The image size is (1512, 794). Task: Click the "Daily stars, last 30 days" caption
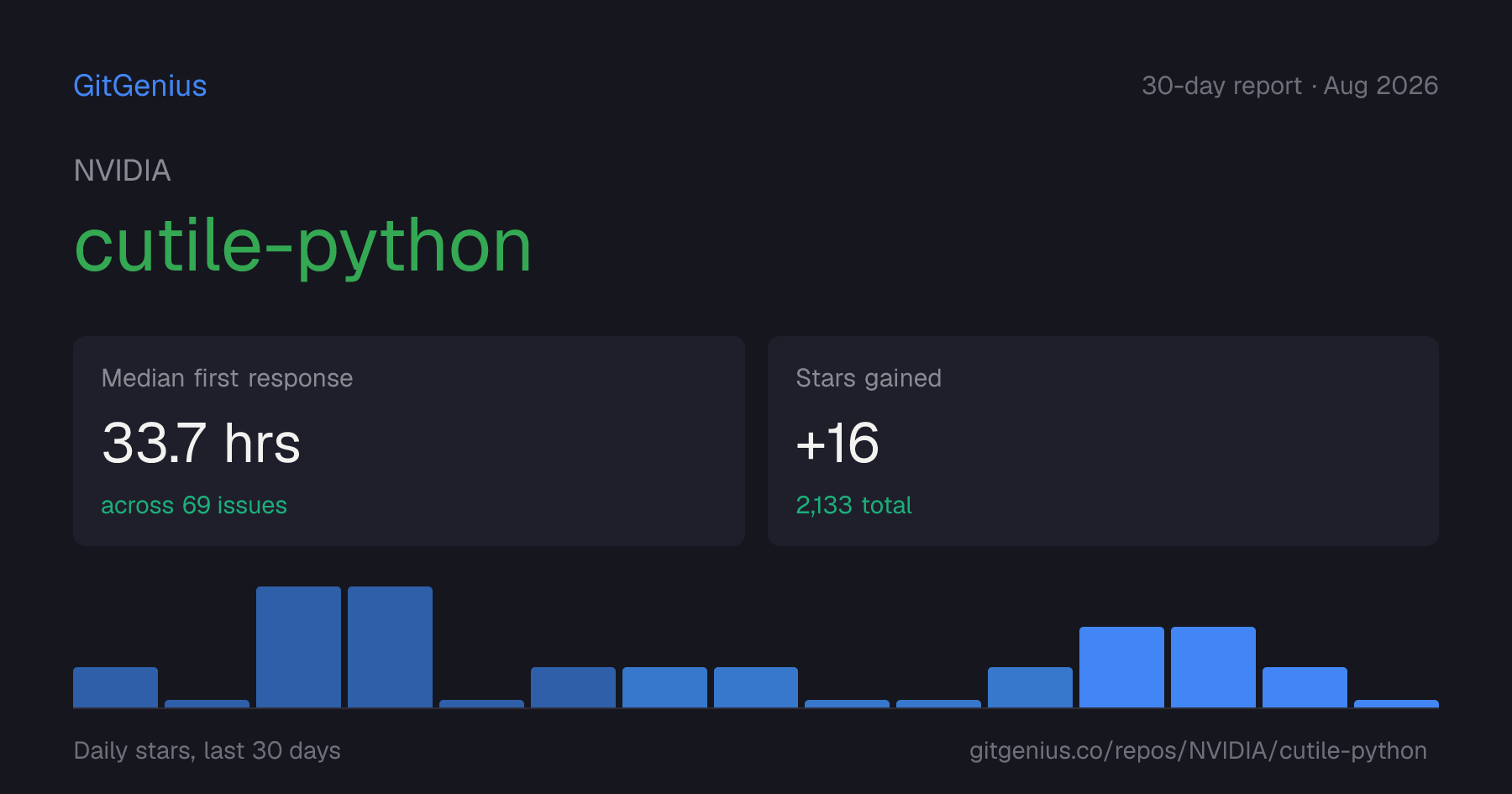click(x=207, y=750)
